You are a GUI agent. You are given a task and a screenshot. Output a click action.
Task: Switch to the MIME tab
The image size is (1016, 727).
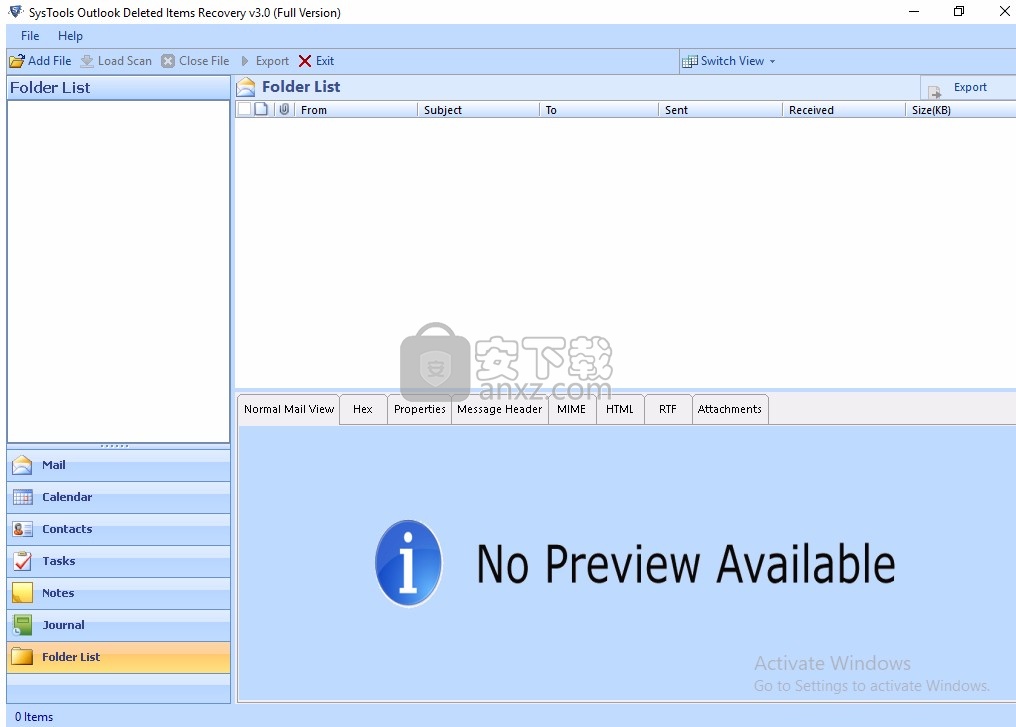[572, 410]
